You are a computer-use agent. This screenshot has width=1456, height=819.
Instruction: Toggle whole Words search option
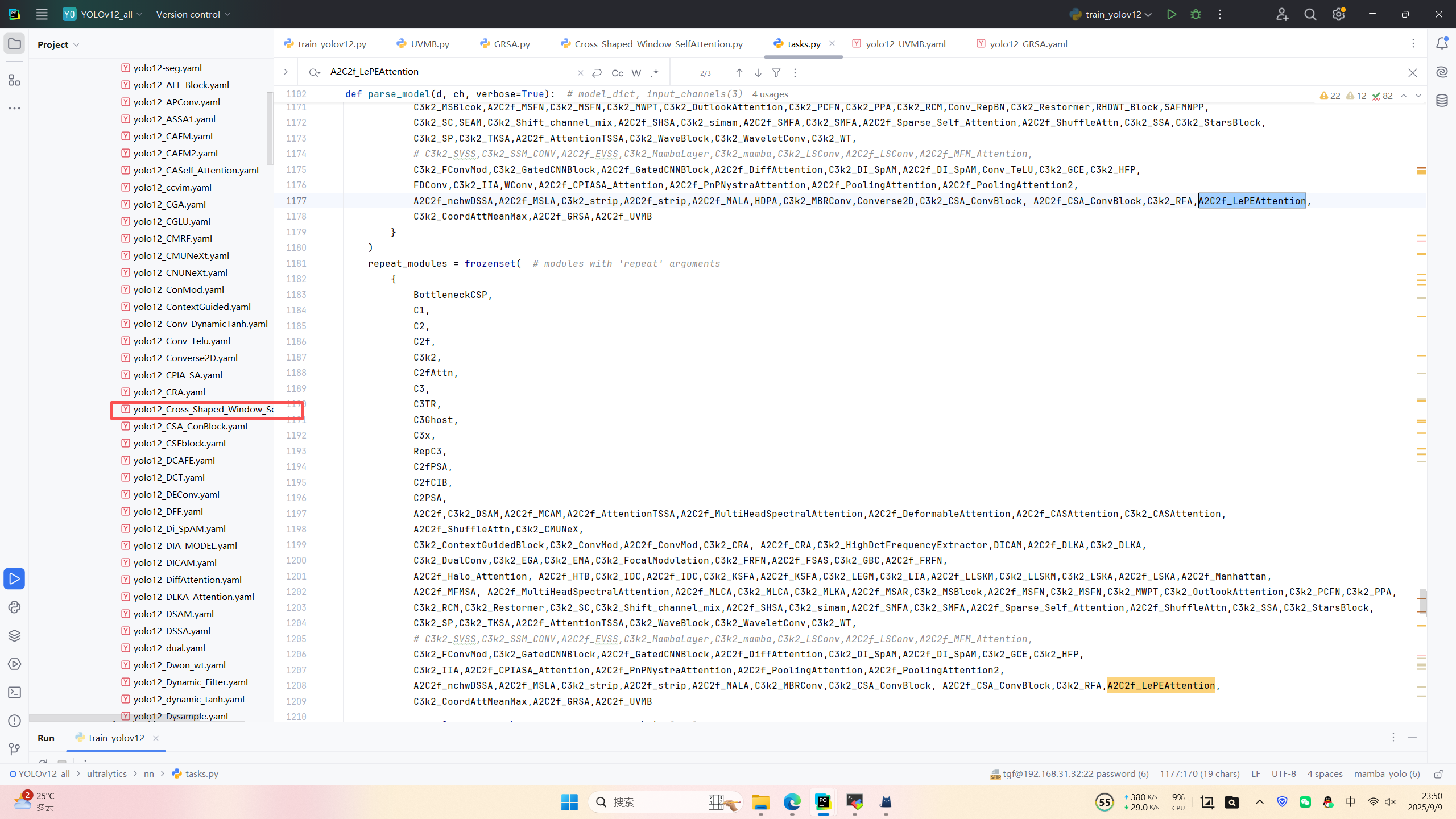636,73
